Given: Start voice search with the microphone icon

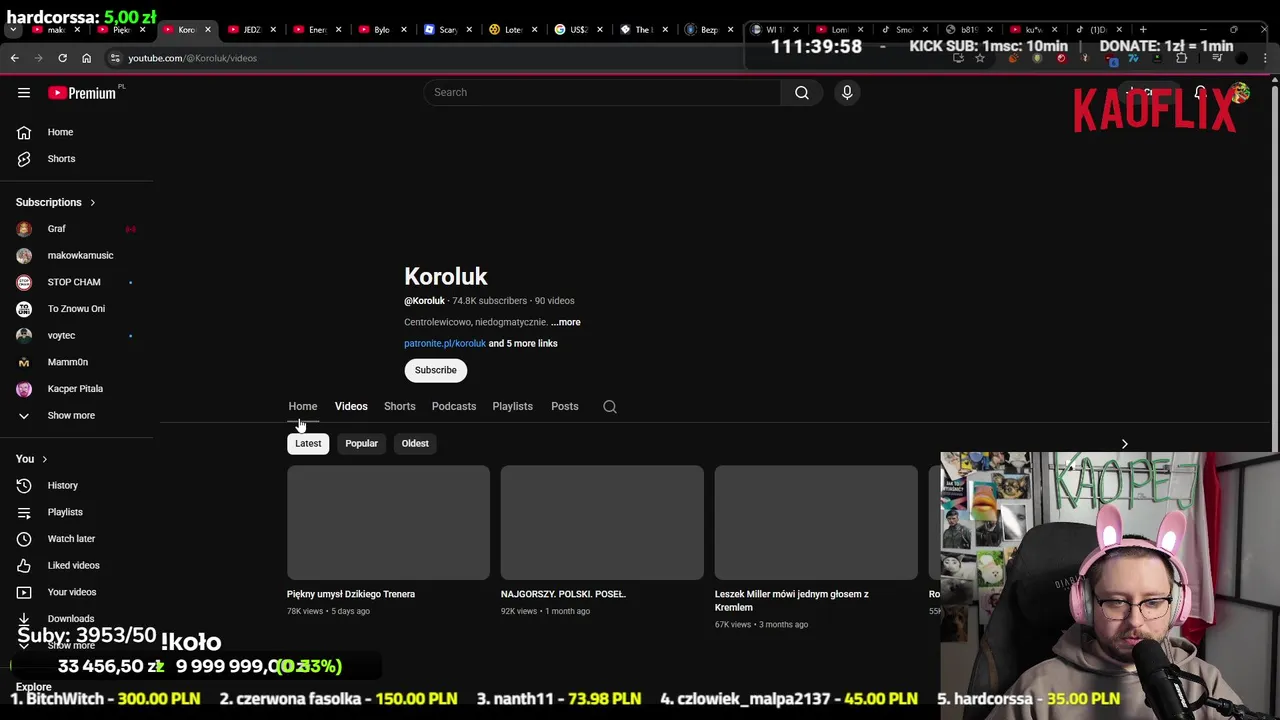Looking at the screenshot, I should (847, 92).
